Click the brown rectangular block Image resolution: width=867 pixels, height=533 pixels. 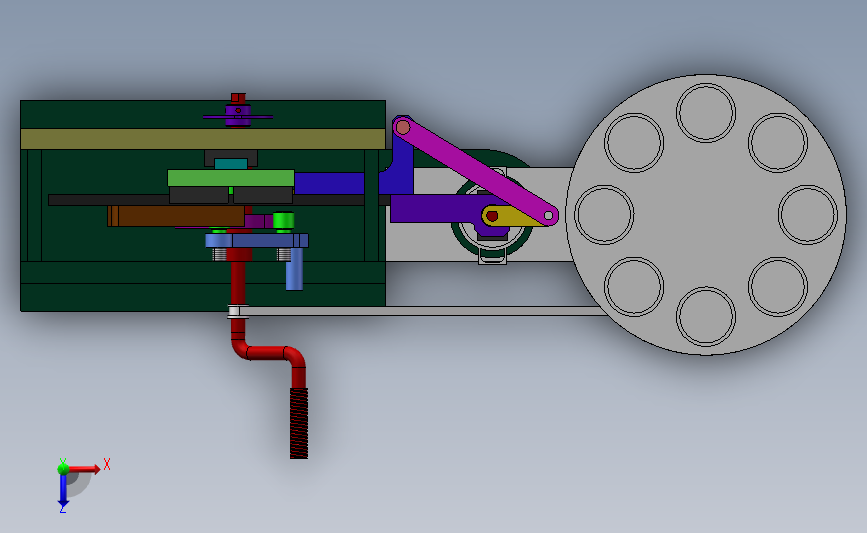(x=176, y=216)
